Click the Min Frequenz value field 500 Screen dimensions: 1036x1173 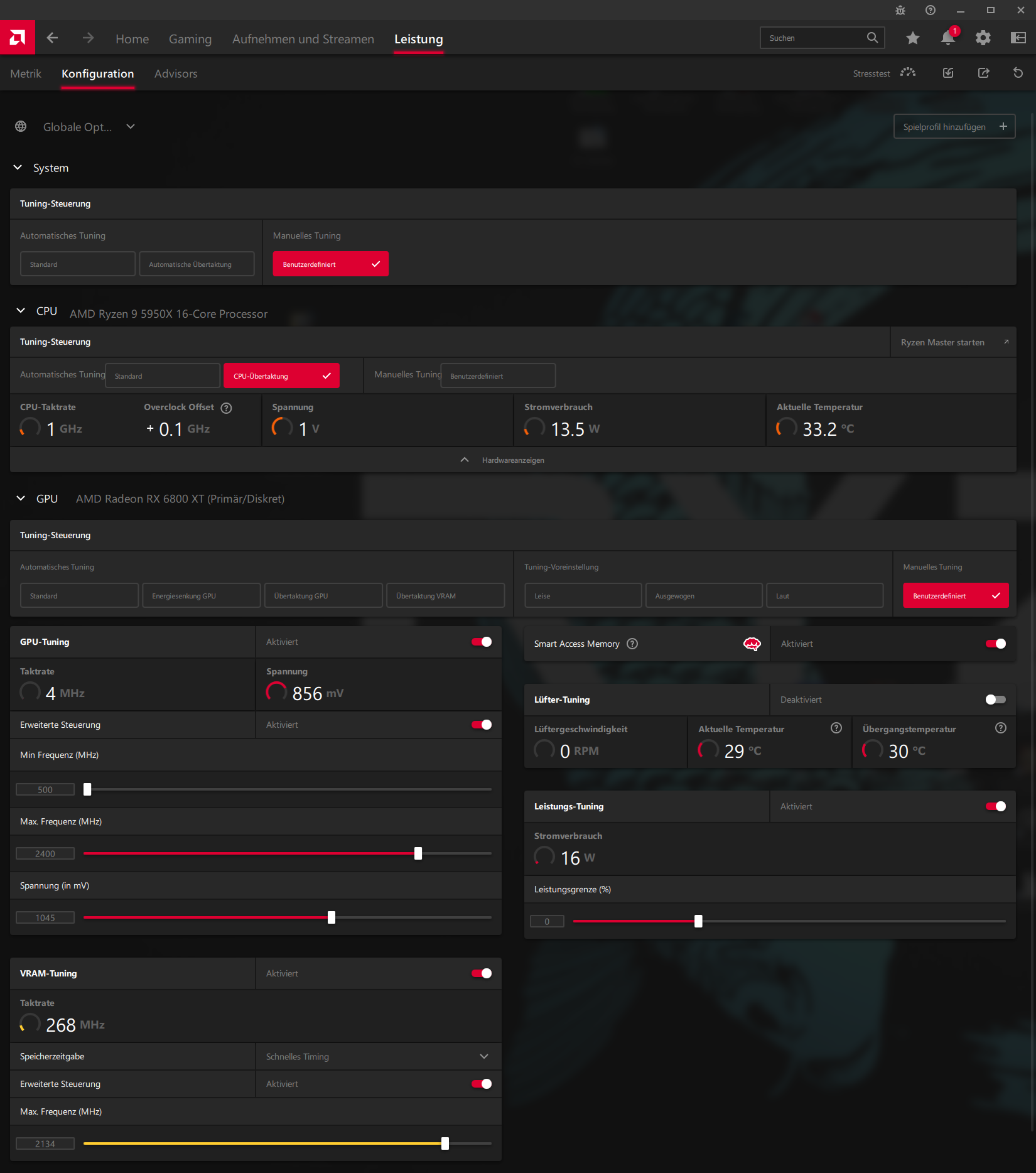[x=45, y=789]
